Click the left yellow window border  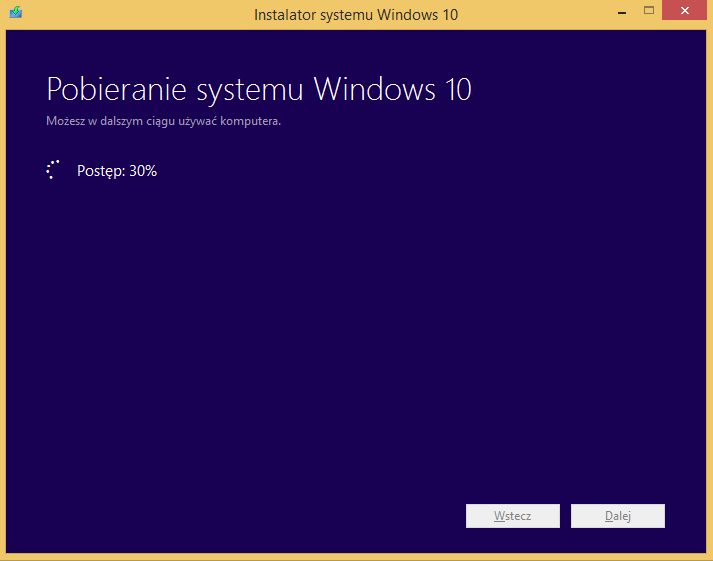pyautogui.click(x=3, y=300)
